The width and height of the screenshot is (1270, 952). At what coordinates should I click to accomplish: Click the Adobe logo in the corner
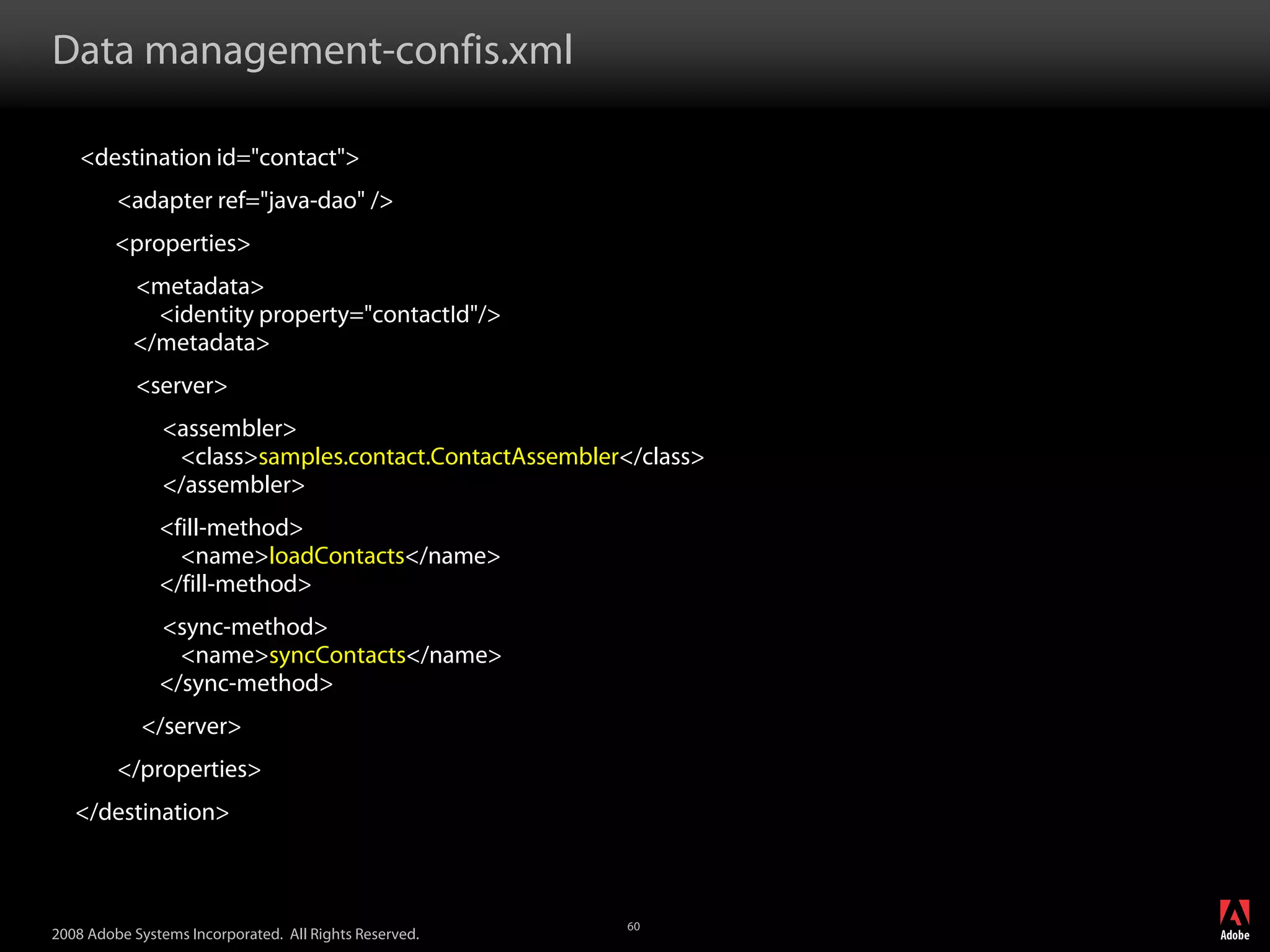(1234, 920)
